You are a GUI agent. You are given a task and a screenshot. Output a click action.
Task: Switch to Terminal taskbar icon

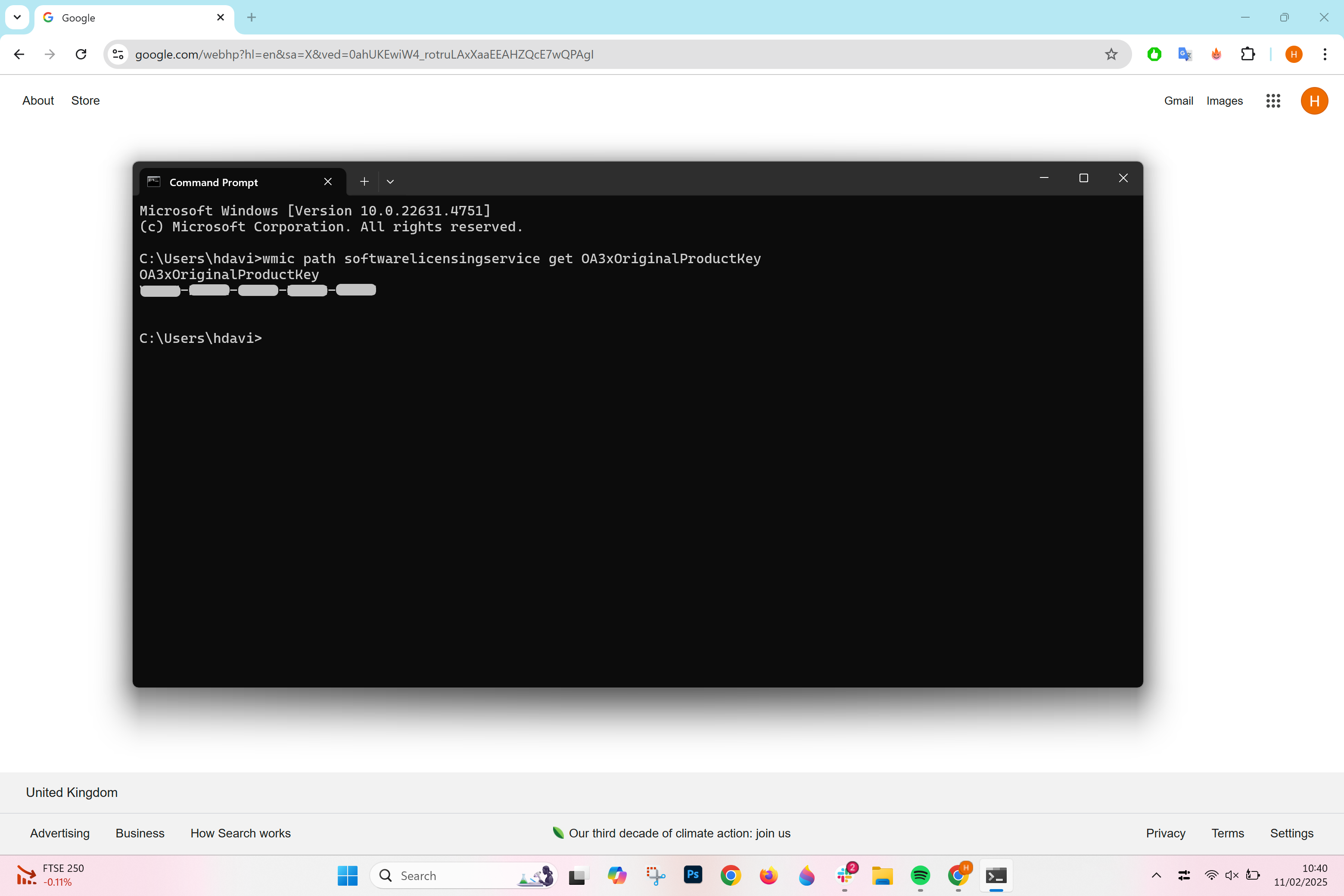[x=996, y=875]
